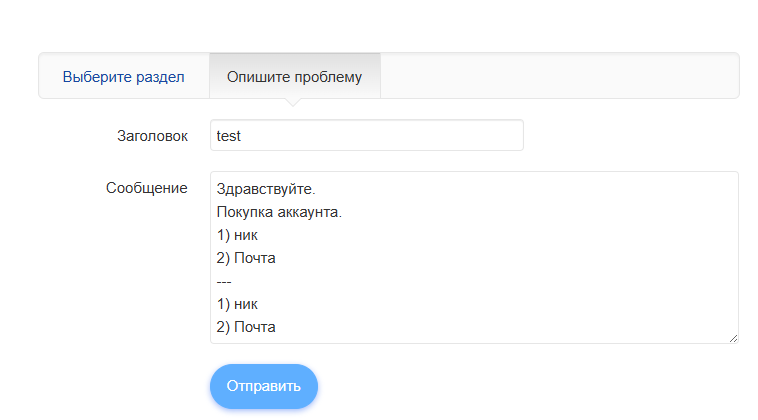Click empty space after test in title field
Screen dimensions: 758x420
coord(382,135)
